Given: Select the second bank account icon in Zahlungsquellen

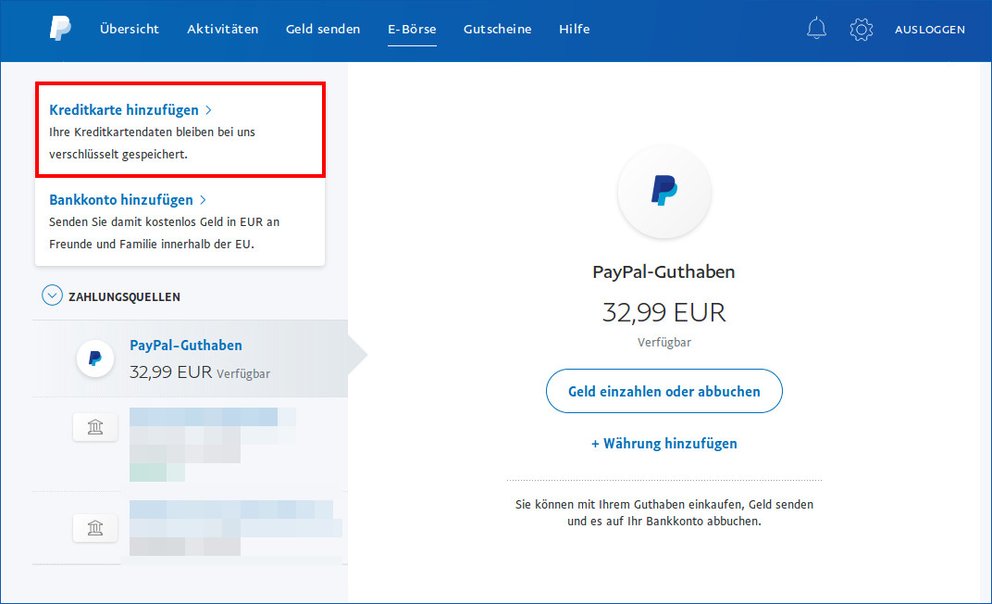Looking at the screenshot, I should (x=95, y=527).
